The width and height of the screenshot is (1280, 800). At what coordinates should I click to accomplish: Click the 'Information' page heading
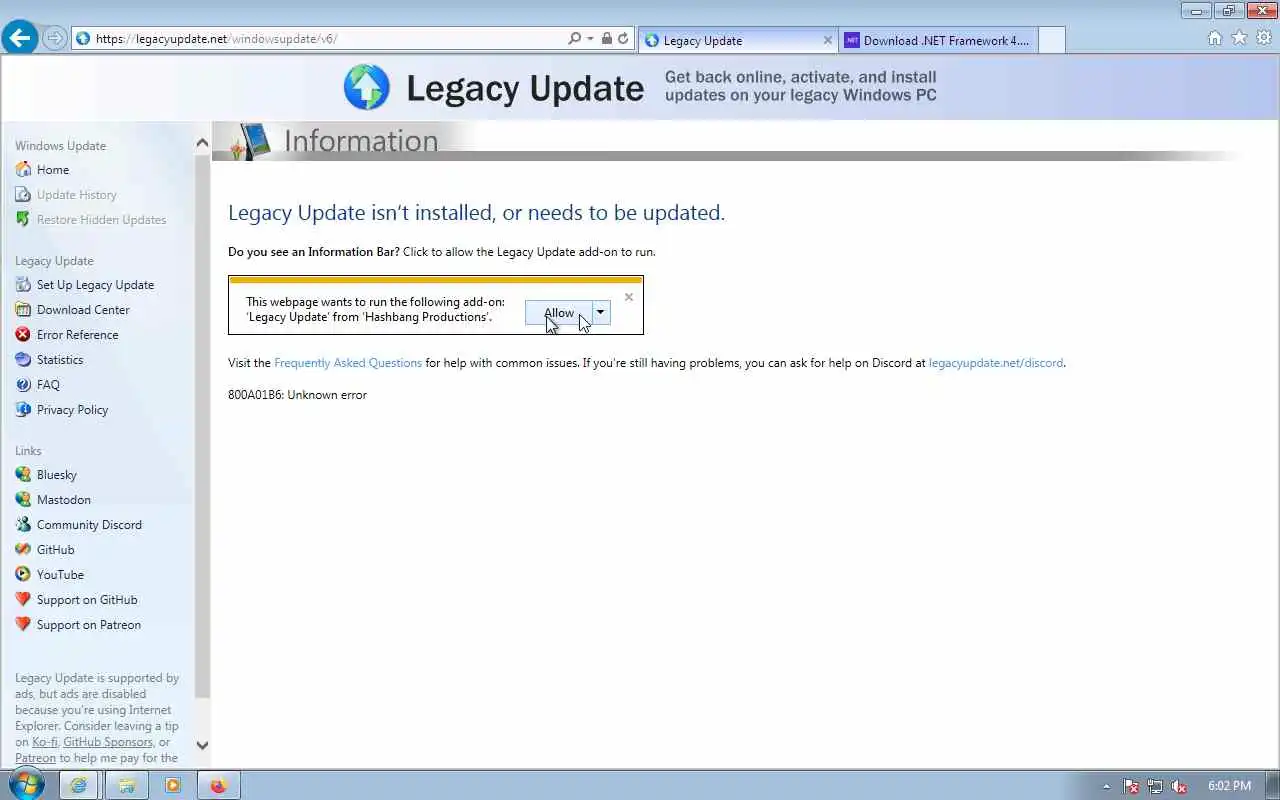point(361,141)
